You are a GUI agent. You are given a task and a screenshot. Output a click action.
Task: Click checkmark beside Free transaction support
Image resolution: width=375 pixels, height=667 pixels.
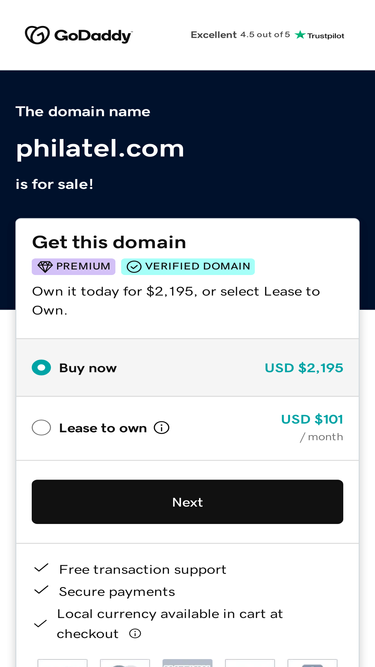(x=41, y=568)
